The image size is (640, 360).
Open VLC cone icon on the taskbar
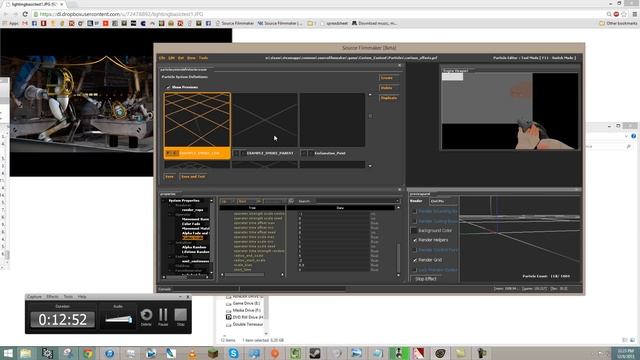click(192, 353)
